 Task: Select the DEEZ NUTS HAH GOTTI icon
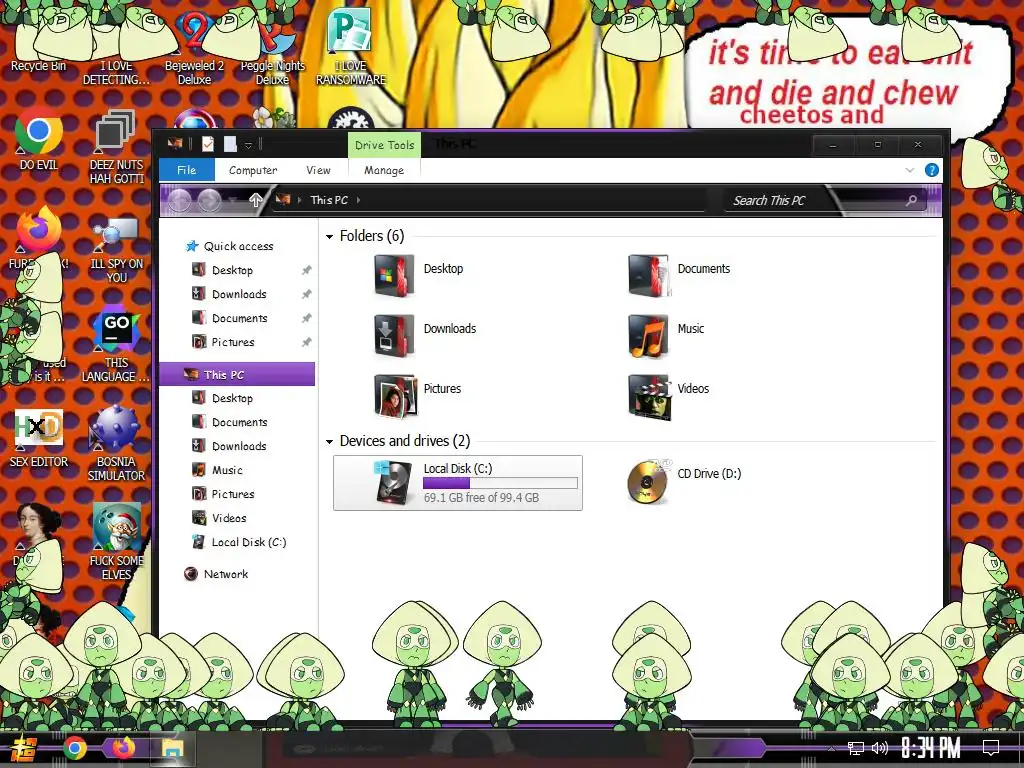point(116,147)
